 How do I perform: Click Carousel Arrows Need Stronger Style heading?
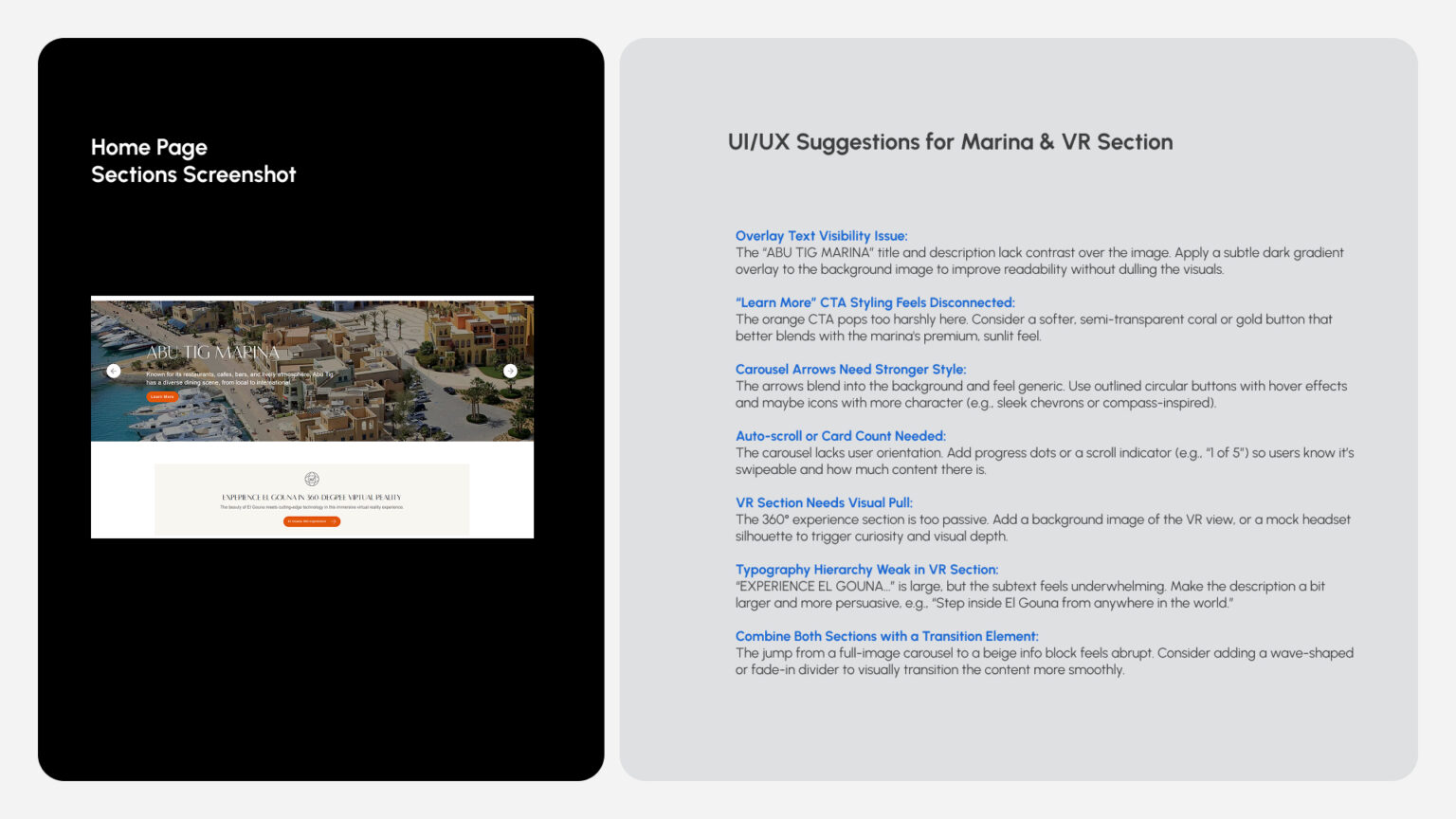coord(850,370)
